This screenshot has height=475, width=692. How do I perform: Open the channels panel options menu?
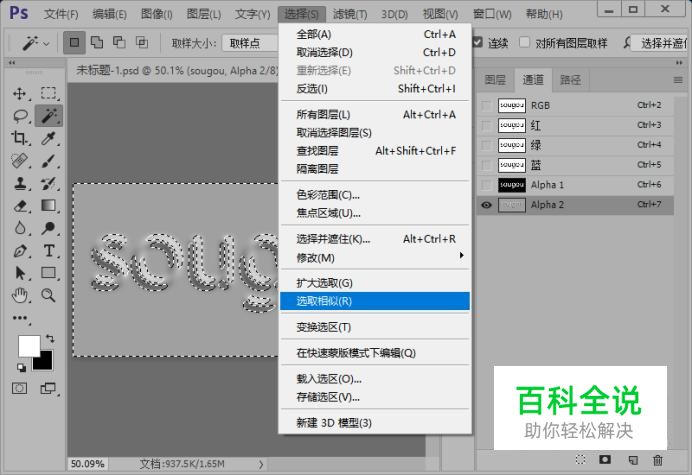click(x=678, y=80)
